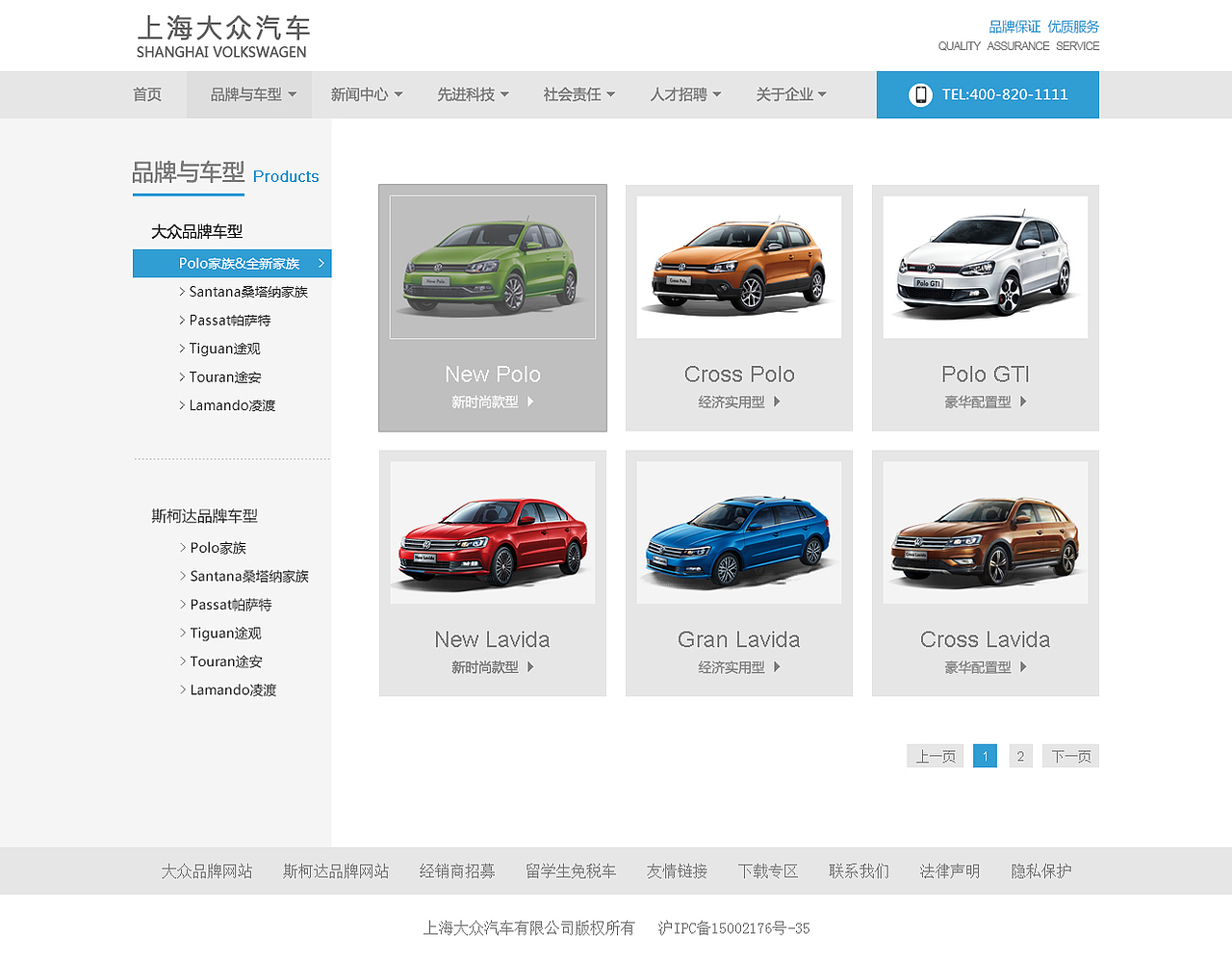Click the Shanghai Volkswagen logo
The height and width of the screenshot is (960, 1232).
222,37
